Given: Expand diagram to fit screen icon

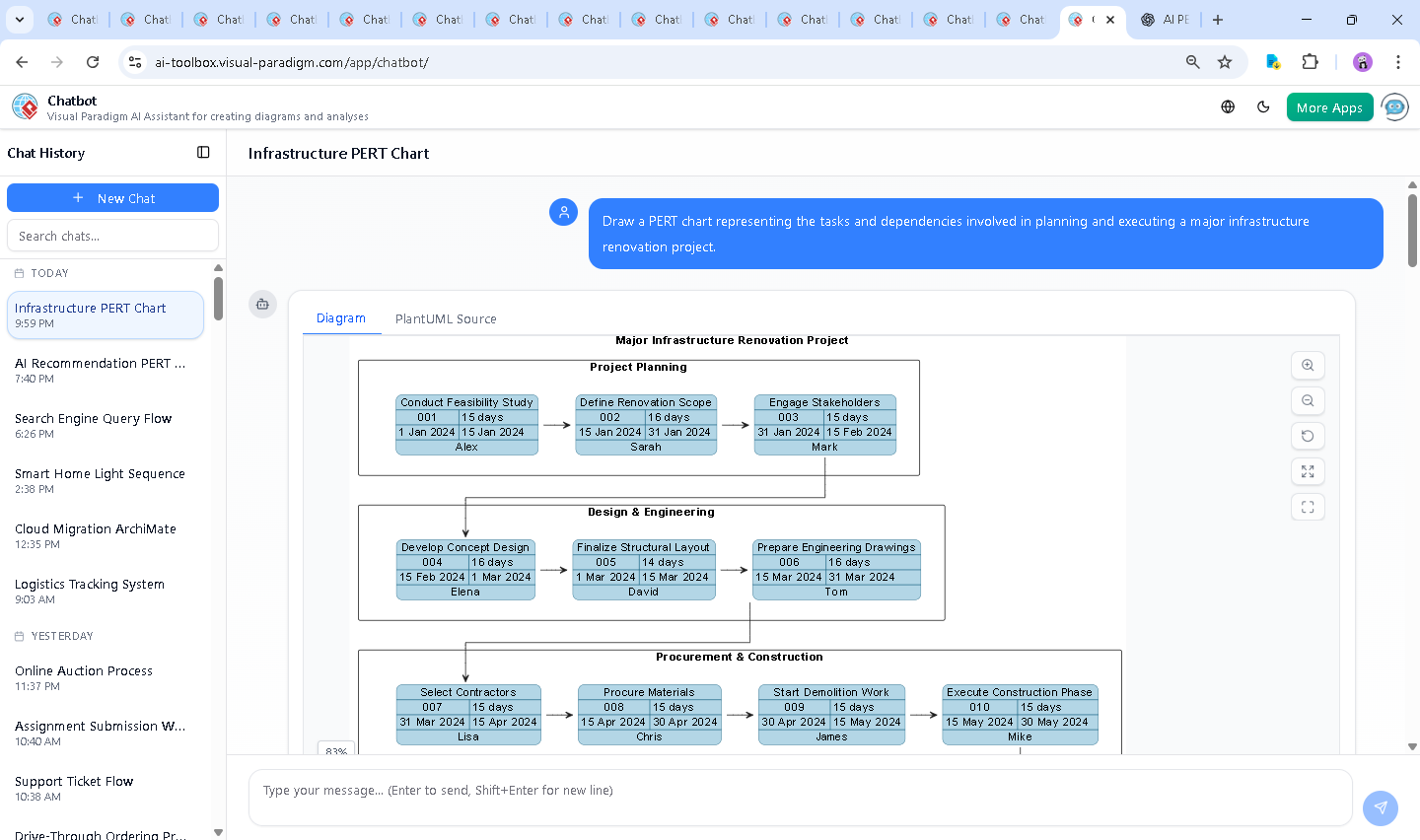Looking at the screenshot, I should pyautogui.click(x=1308, y=472).
